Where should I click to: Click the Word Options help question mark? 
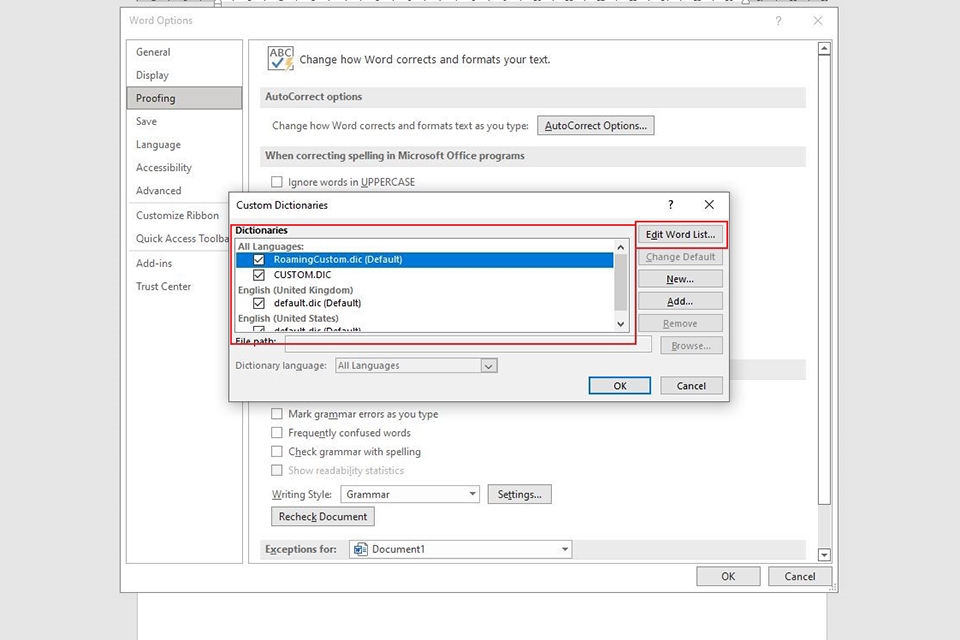coord(778,21)
